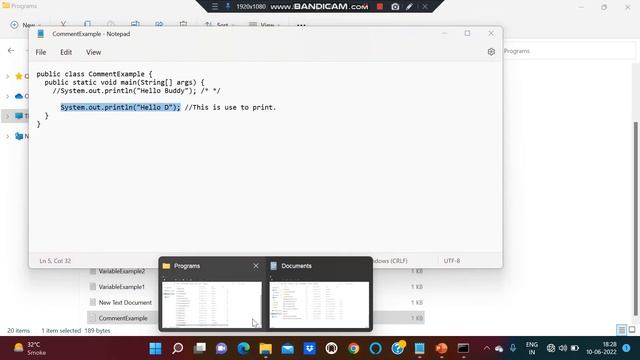The height and width of the screenshot is (360, 640).
Task: Open Windows Start menu
Action: (x=156, y=348)
